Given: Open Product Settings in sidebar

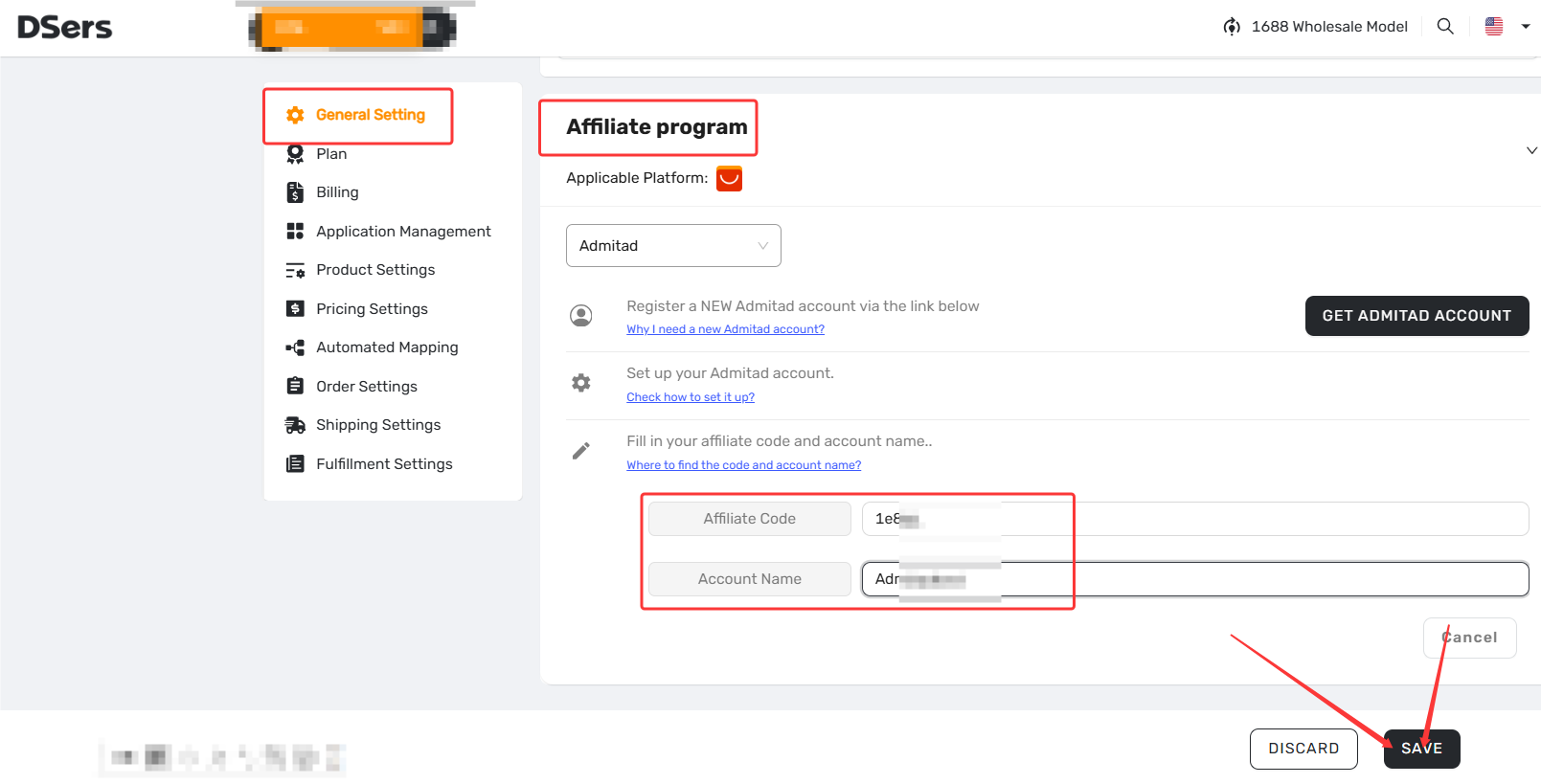Looking at the screenshot, I should (x=375, y=270).
